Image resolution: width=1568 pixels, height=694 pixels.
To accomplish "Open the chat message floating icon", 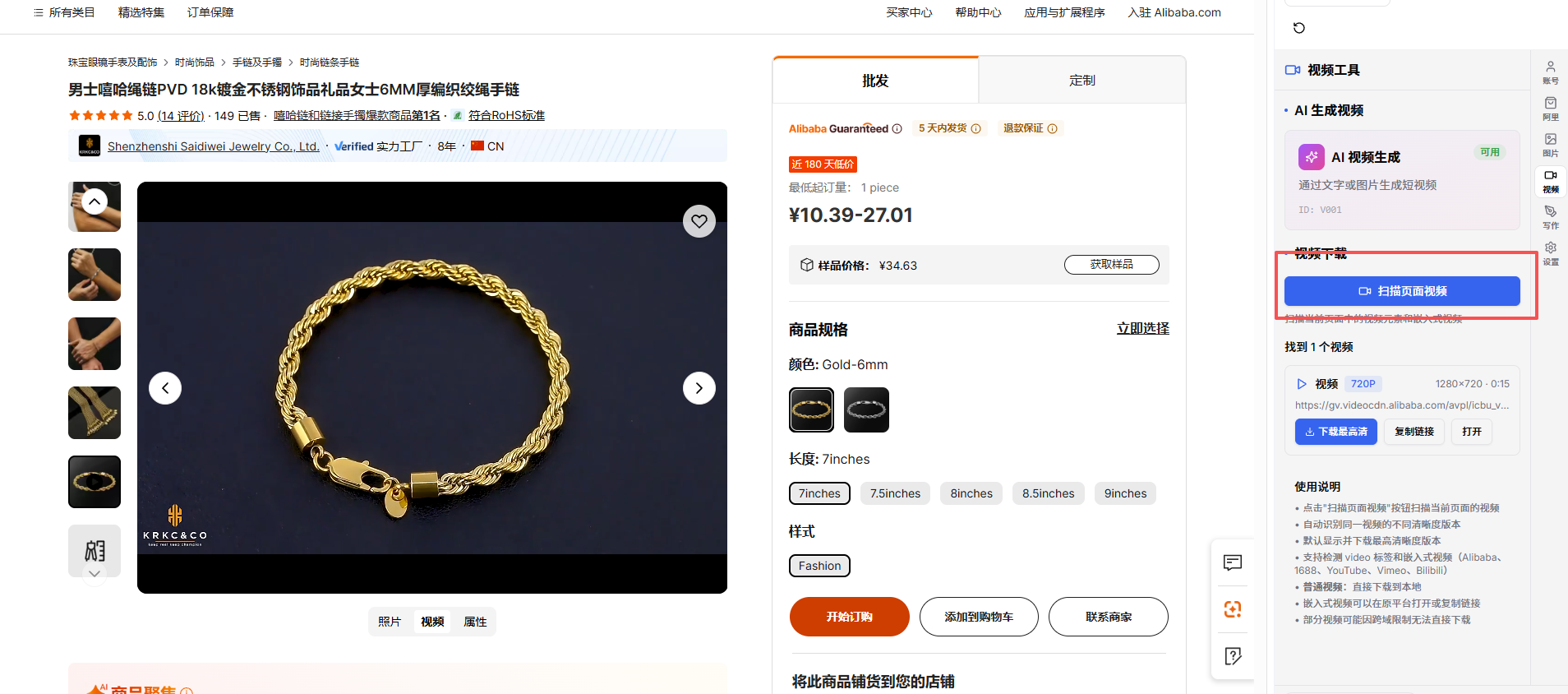I will click(1233, 562).
